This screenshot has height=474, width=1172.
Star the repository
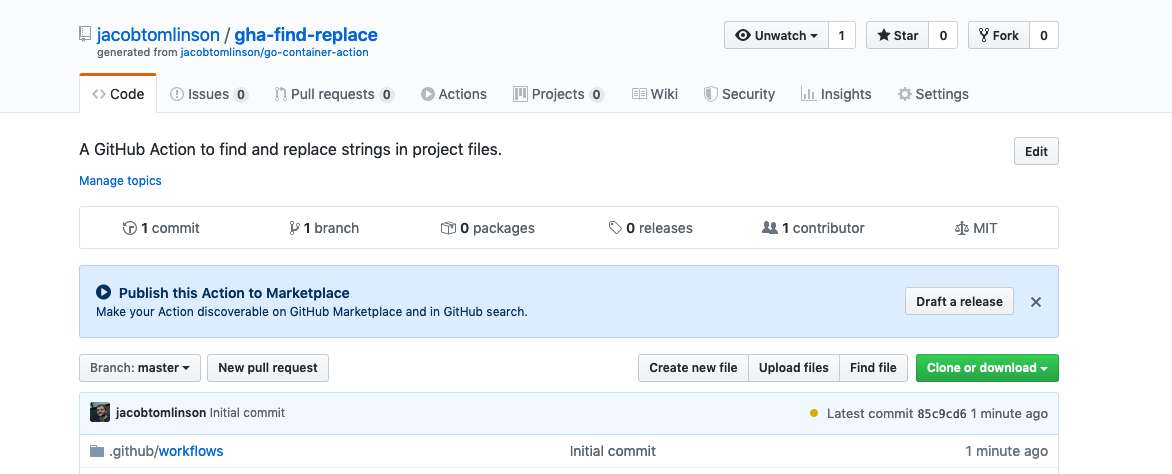click(x=897, y=35)
